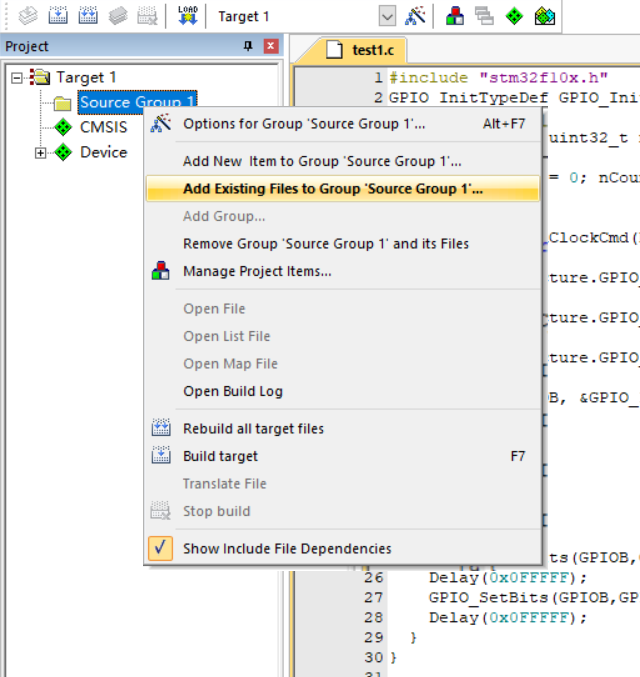
Task: Click the Build target toolbar icon
Action: [58, 16]
